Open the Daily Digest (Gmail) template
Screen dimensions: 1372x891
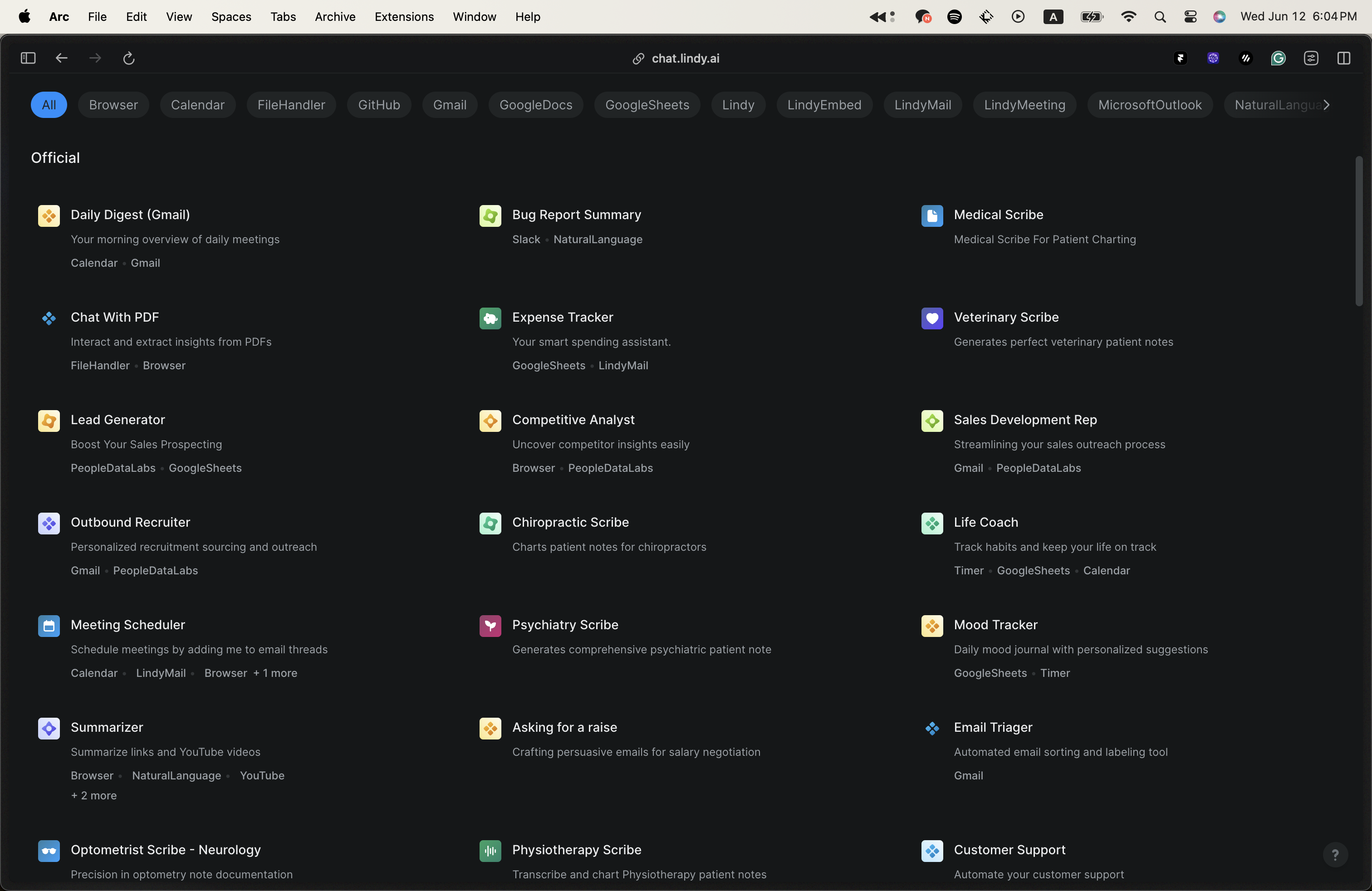click(130, 215)
